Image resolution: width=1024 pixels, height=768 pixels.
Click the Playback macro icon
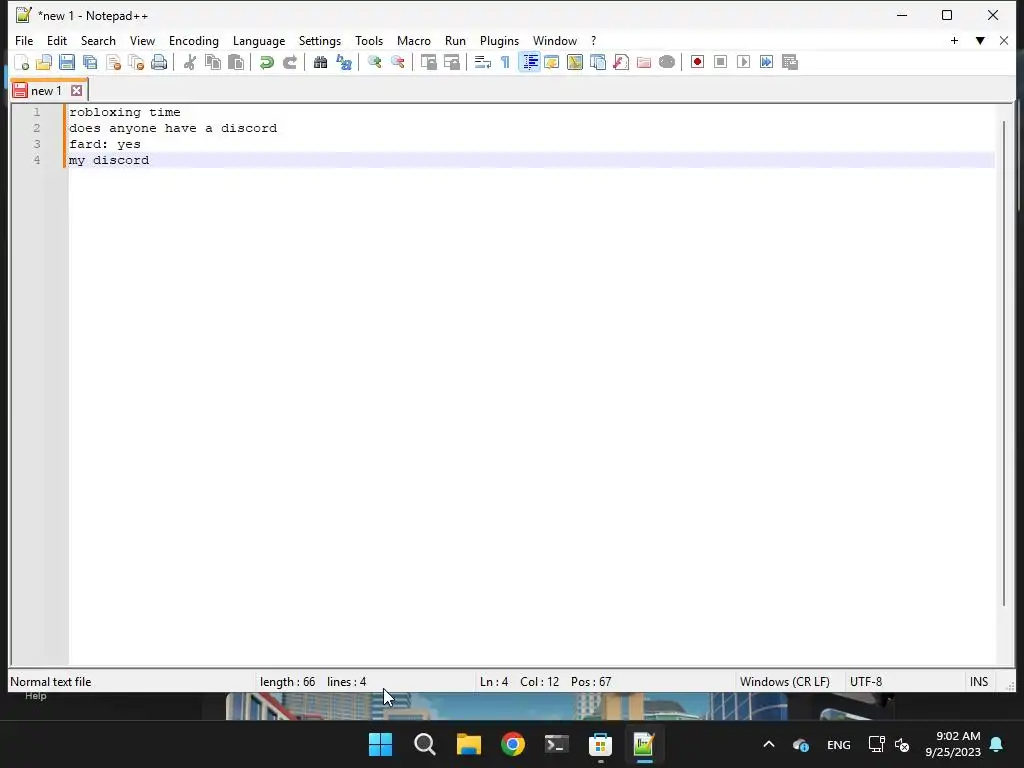(x=743, y=62)
